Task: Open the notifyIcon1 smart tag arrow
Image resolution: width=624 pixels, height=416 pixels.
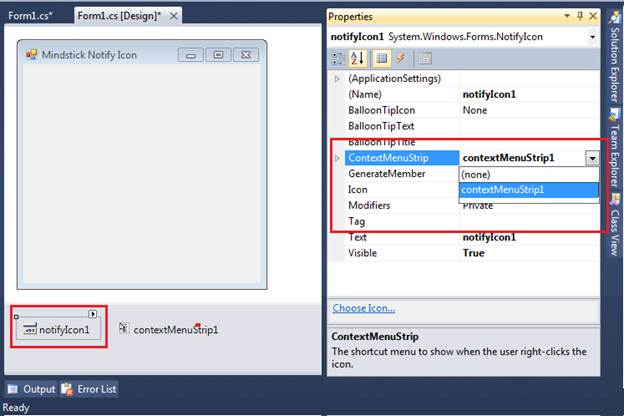Action: 93,314
